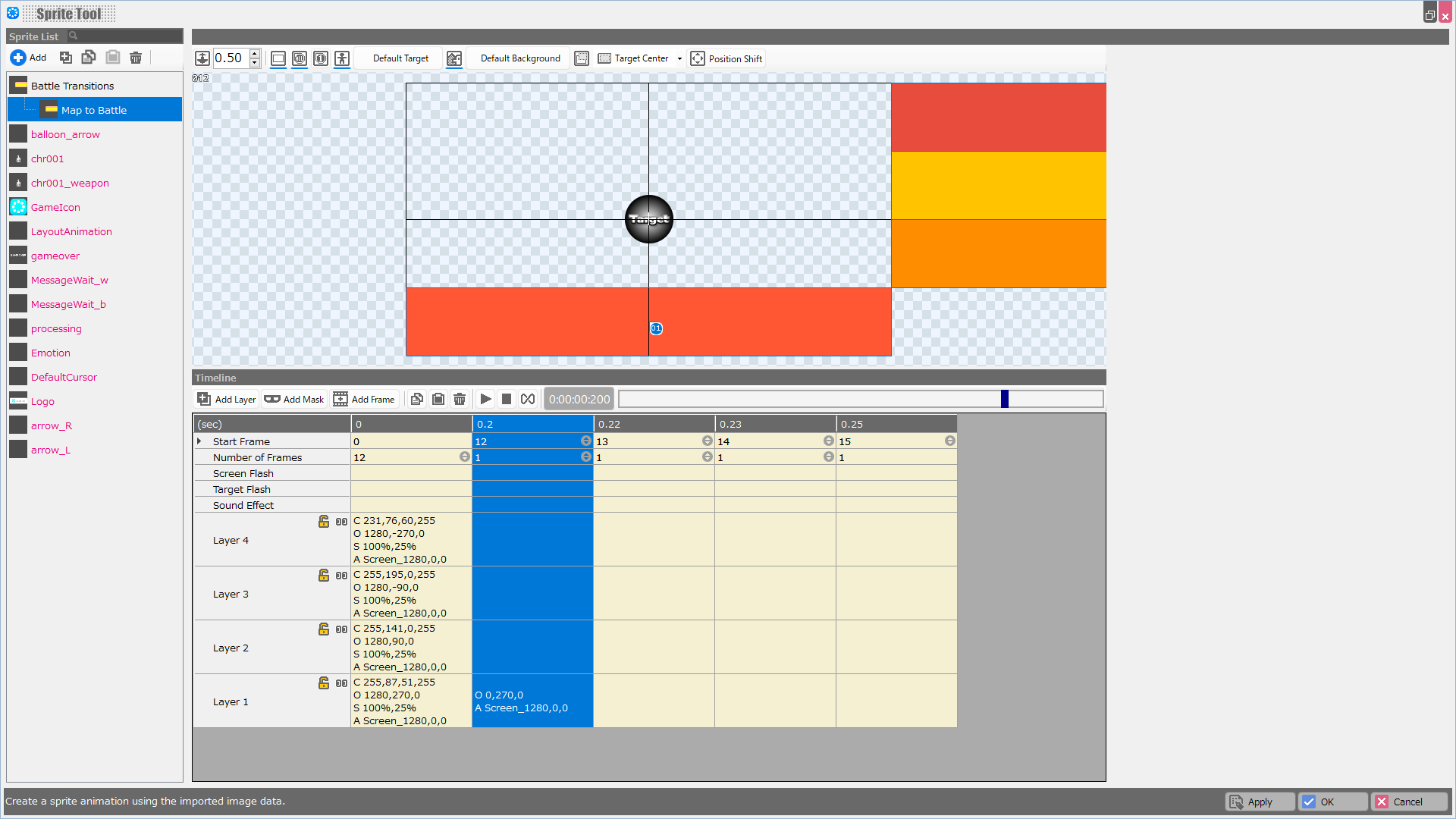Image resolution: width=1456 pixels, height=819 pixels.
Task: Toggle target character display icon
Action: coord(342,58)
